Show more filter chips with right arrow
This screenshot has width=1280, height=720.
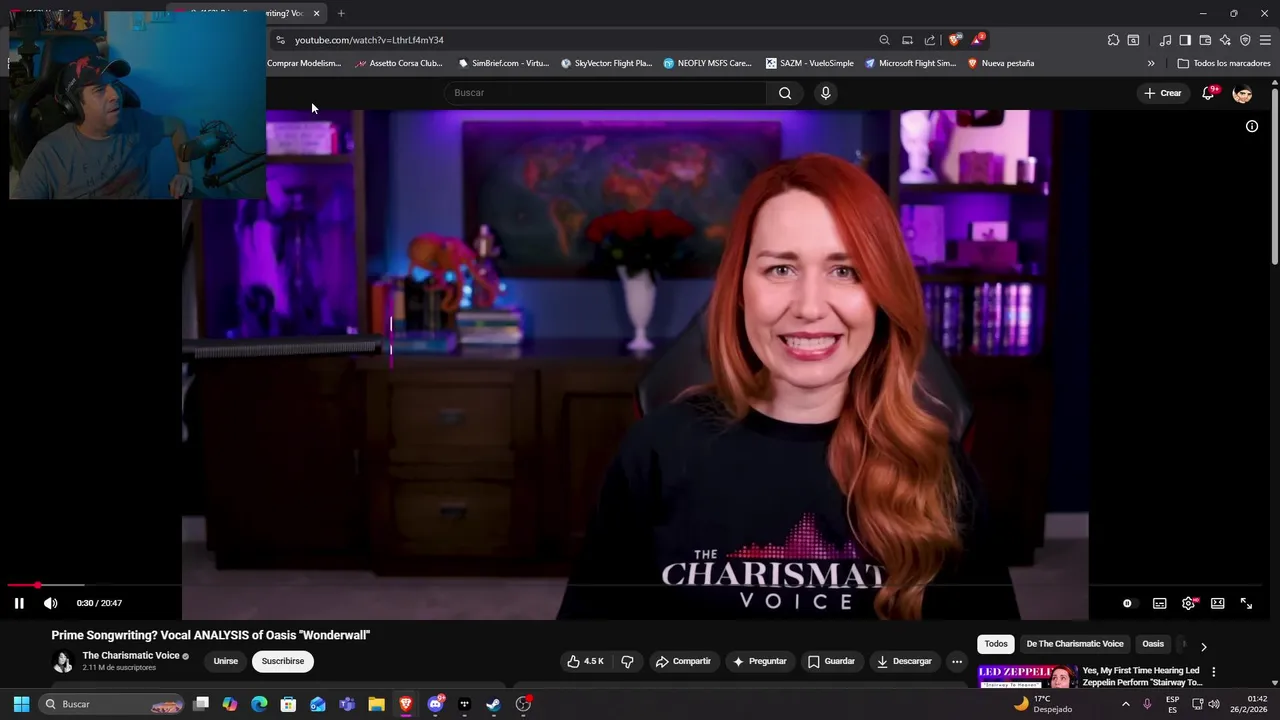(1203, 646)
